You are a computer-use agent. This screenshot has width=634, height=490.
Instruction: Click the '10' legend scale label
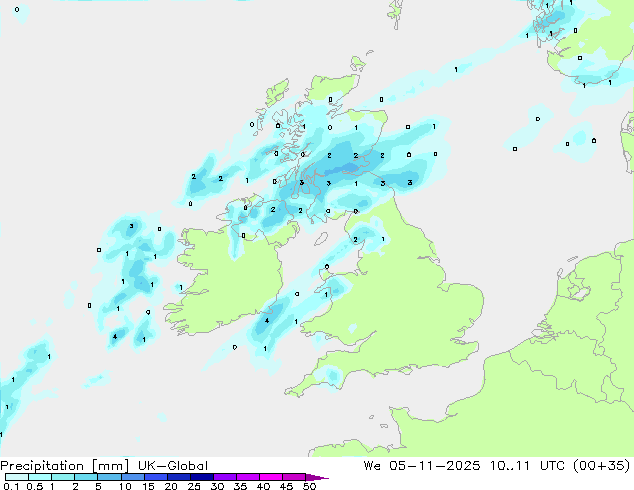coord(125,486)
